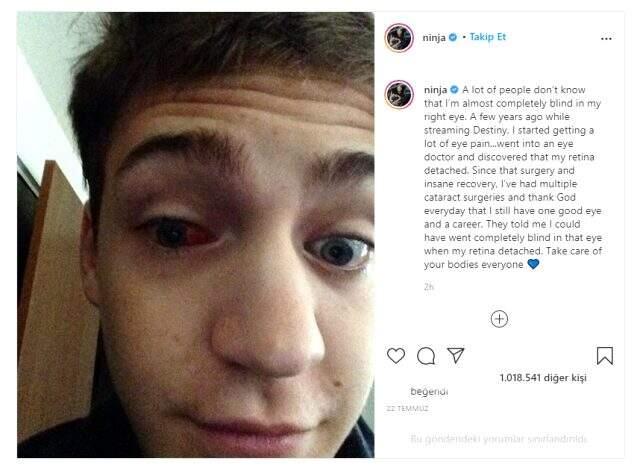The width and height of the screenshot is (640, 473).
Task: Open comments via the speech bubble icon
Action: (x=426, y=356)
